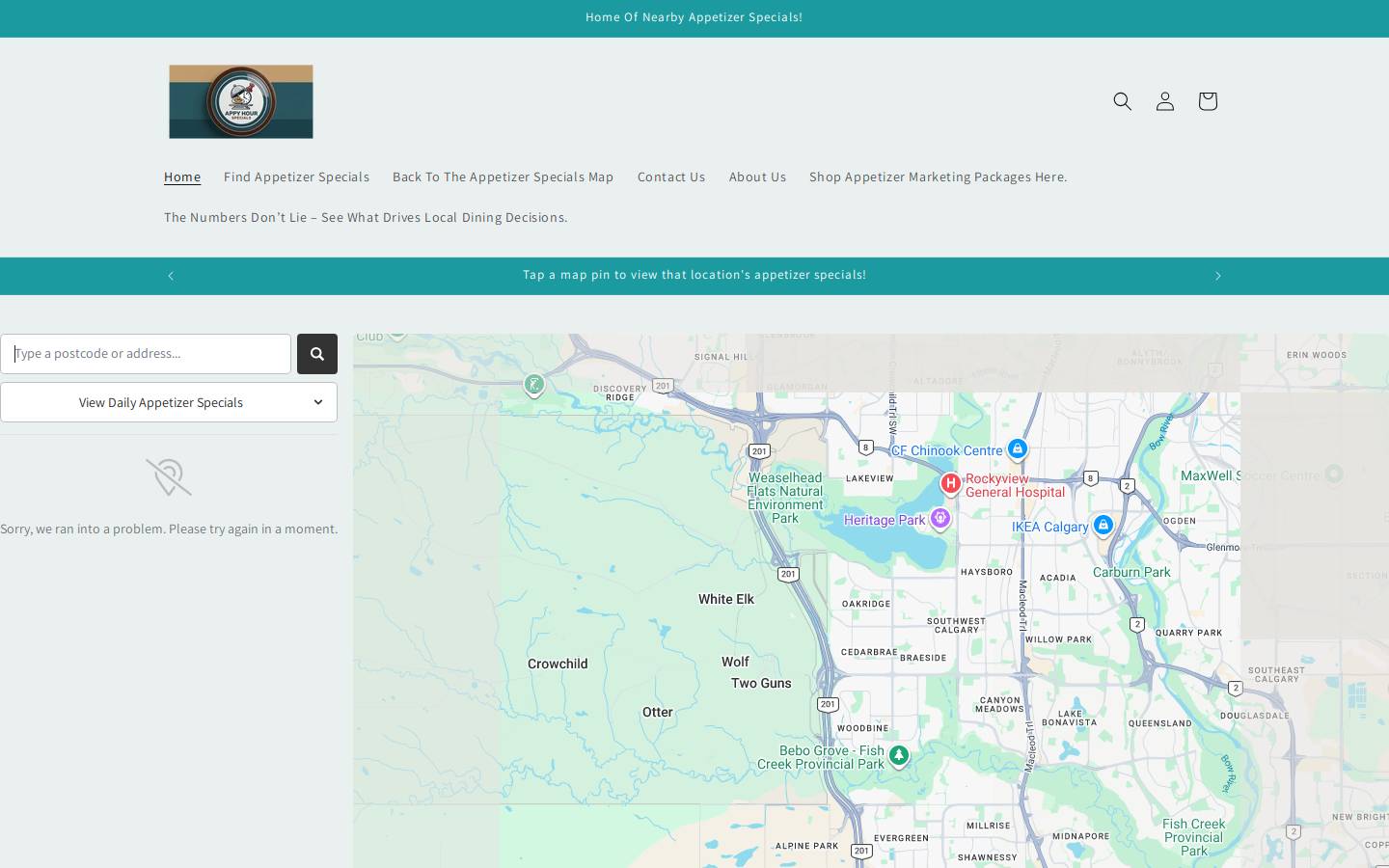Open the account login icon

pos(1165,101)
